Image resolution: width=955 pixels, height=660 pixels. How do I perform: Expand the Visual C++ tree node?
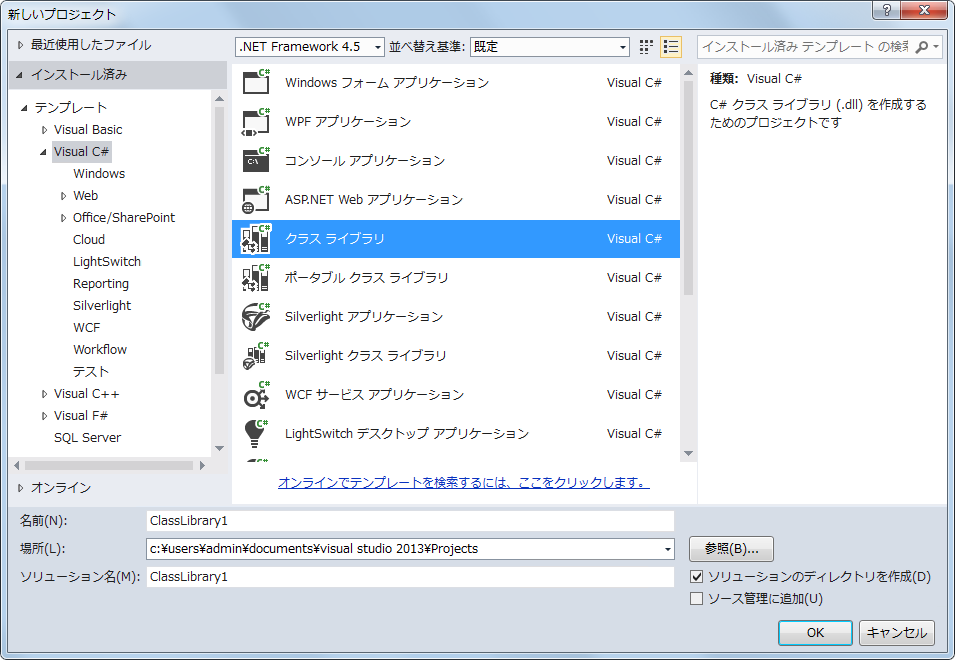tap(44, 394)
